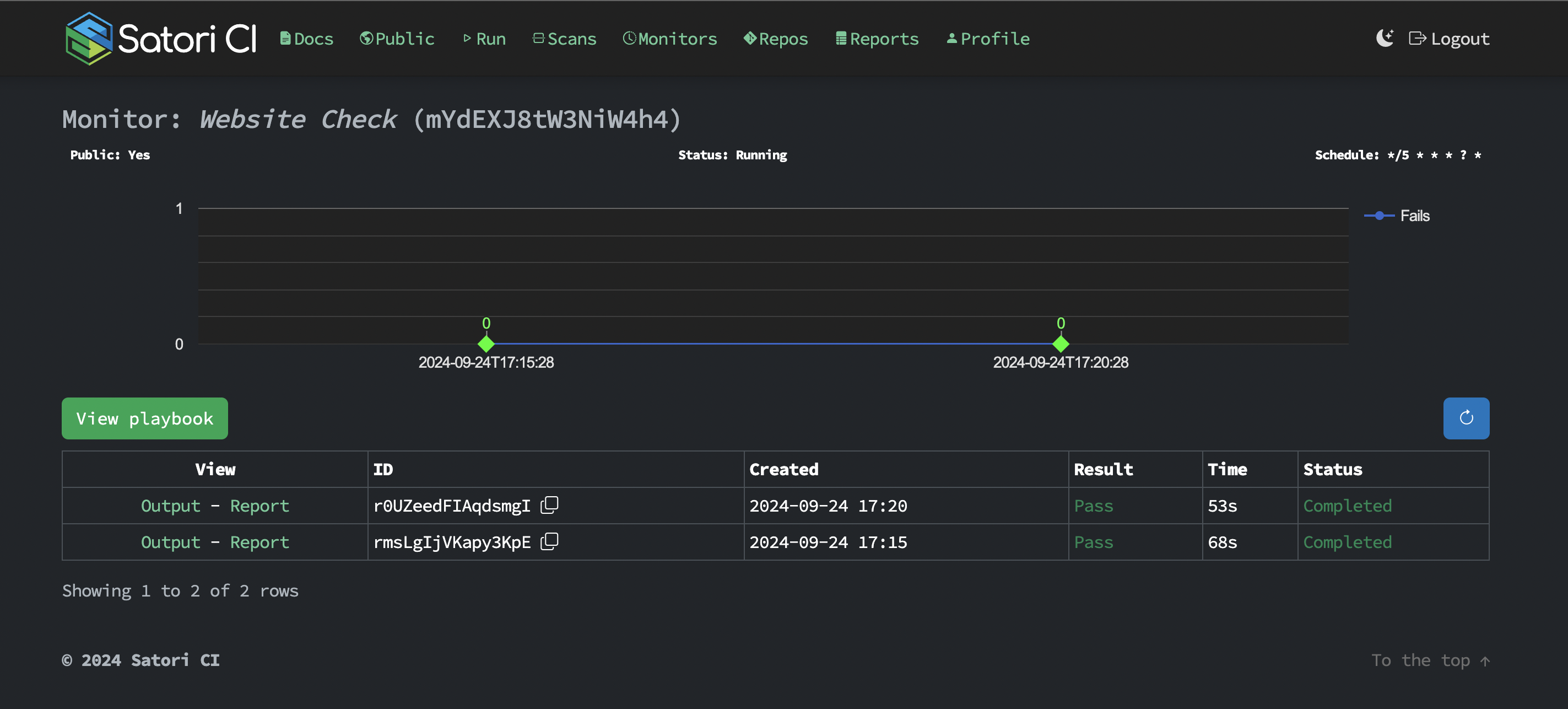Image resolution: width=1568 pixels, height=709 pixels.
Task: Click the ID column header
Action: 556,470
